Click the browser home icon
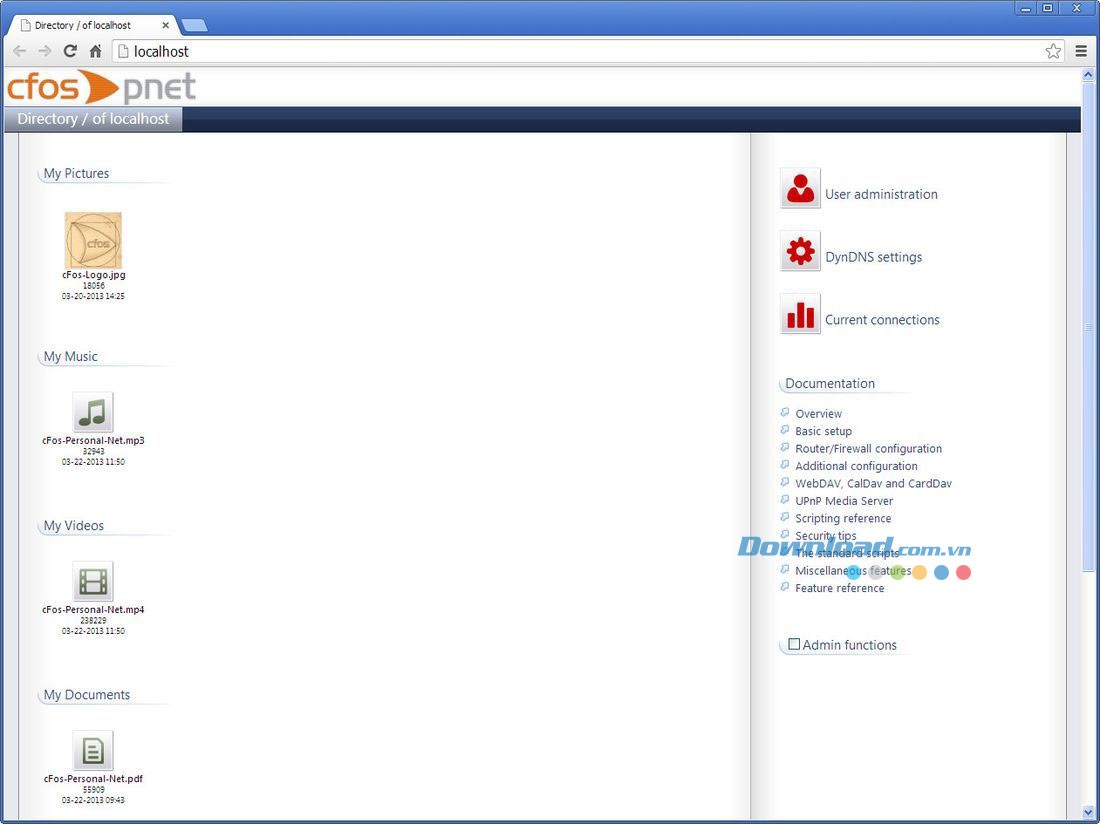Viewport: 1100px width, 824px height. (96, 51)
